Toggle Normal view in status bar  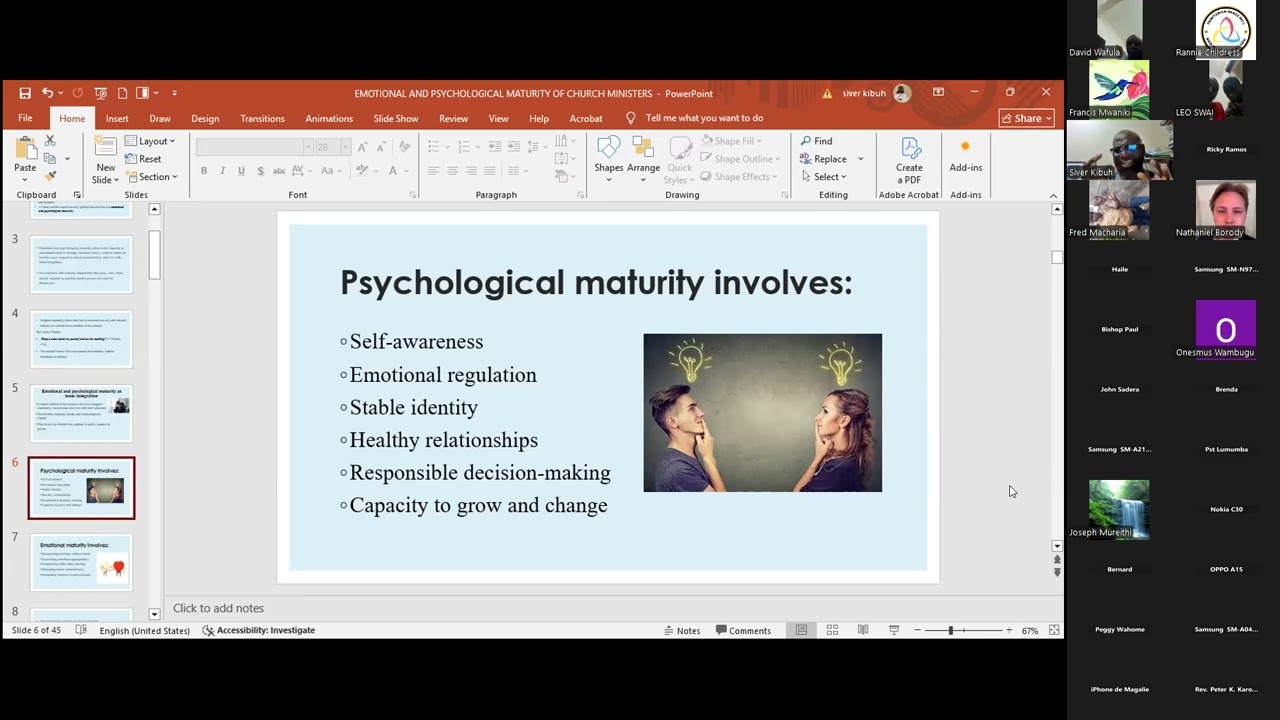[x=801, y=630]
